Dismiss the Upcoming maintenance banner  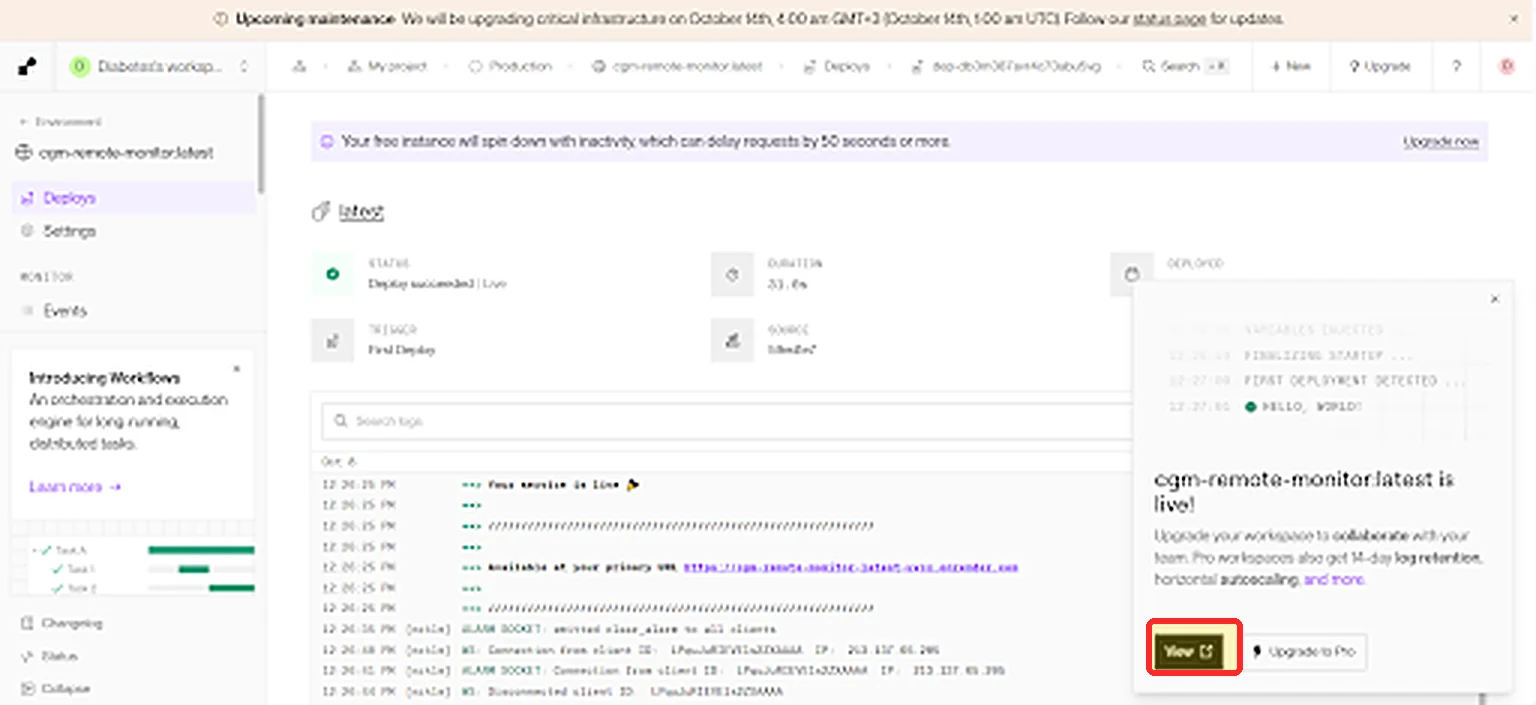[x=1514, y=19]
